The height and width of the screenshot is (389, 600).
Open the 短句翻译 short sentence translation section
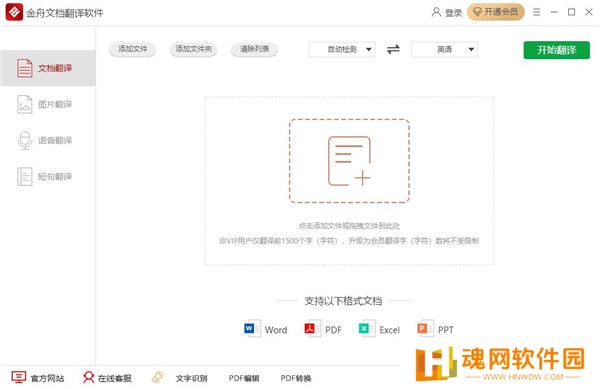47,176
